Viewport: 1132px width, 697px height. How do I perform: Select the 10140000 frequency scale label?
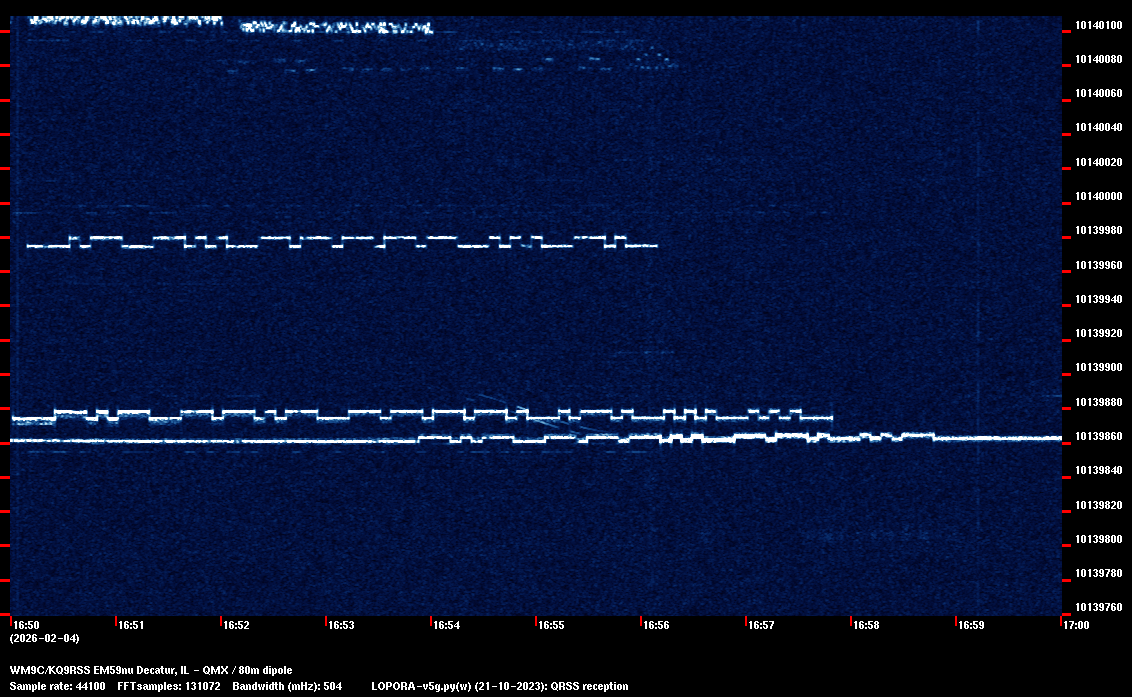[1097, 196]
